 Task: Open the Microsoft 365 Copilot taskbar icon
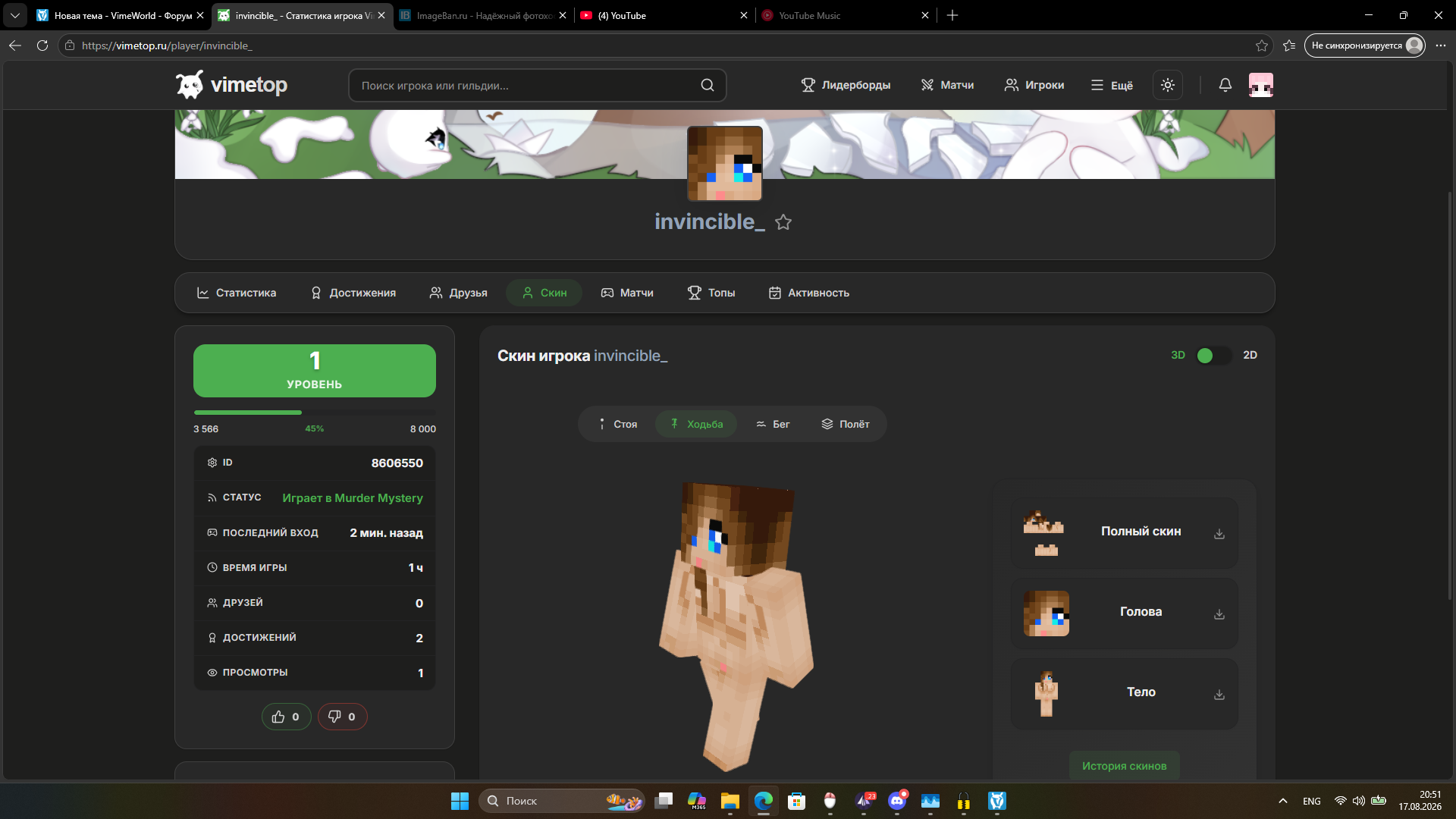click(697, 801)
